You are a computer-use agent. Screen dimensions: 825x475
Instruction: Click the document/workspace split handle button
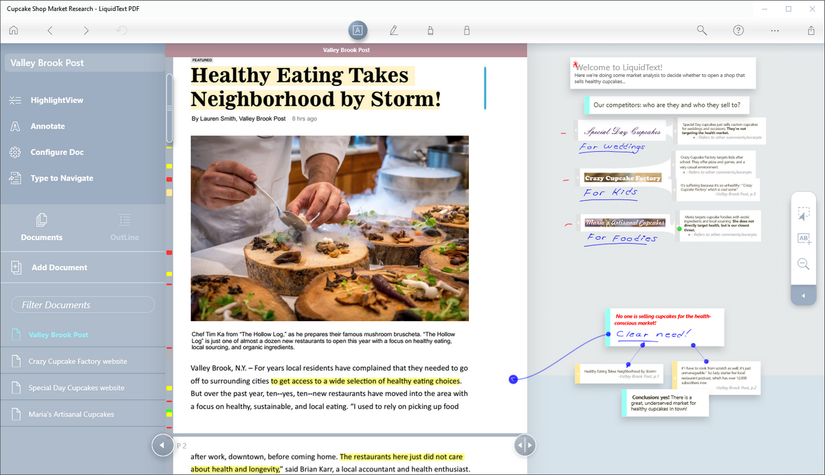[525, 446]
